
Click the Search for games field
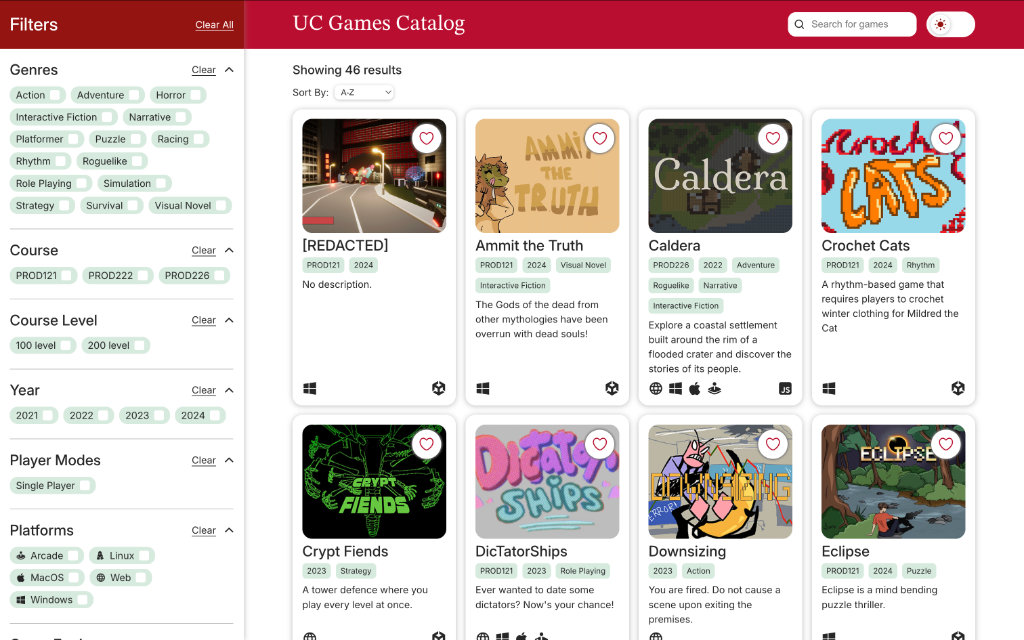click(x=852, y=24)
